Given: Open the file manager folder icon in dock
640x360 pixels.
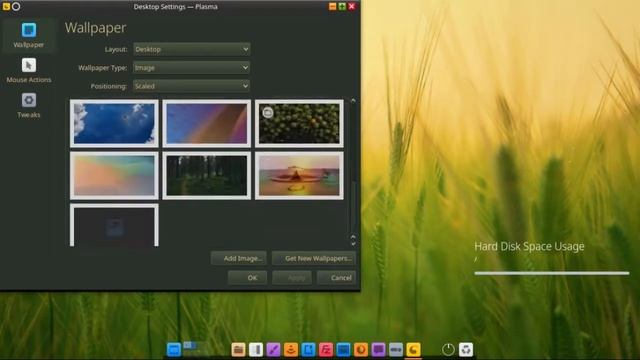Looking at the screenshot, I should 238,349.
